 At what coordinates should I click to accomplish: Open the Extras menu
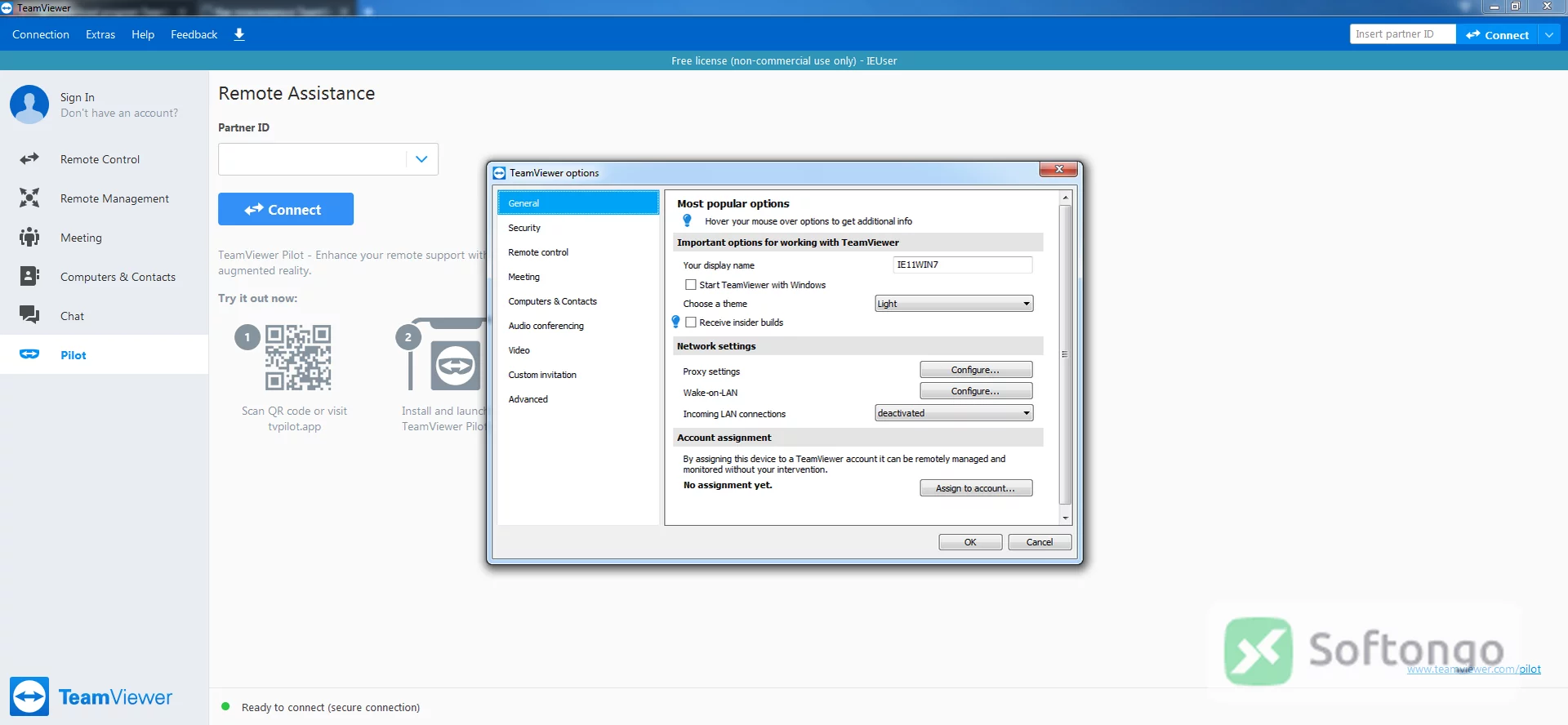coord(100,34)
